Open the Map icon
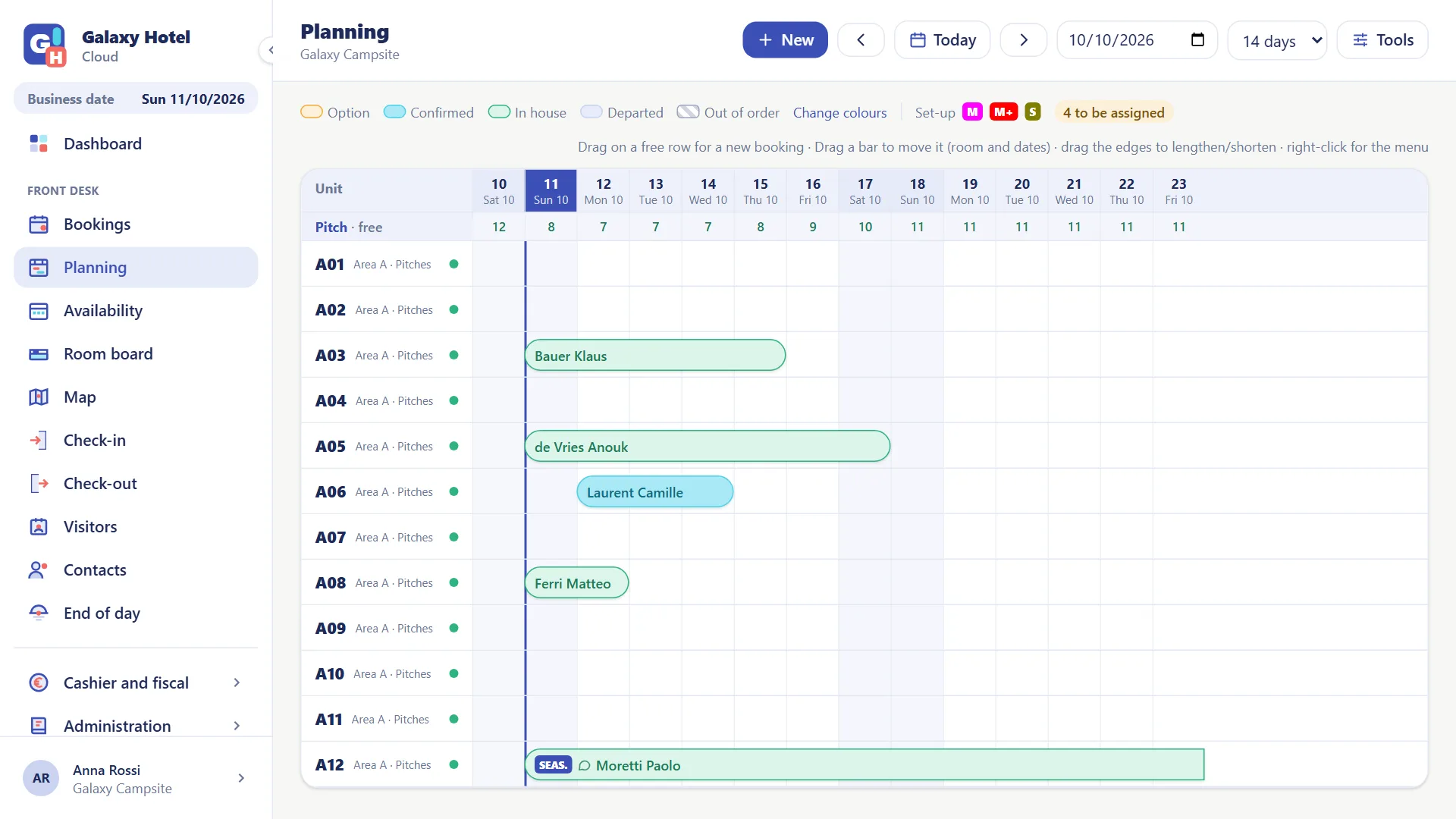The image size is (1456, 819). (39, 397)
